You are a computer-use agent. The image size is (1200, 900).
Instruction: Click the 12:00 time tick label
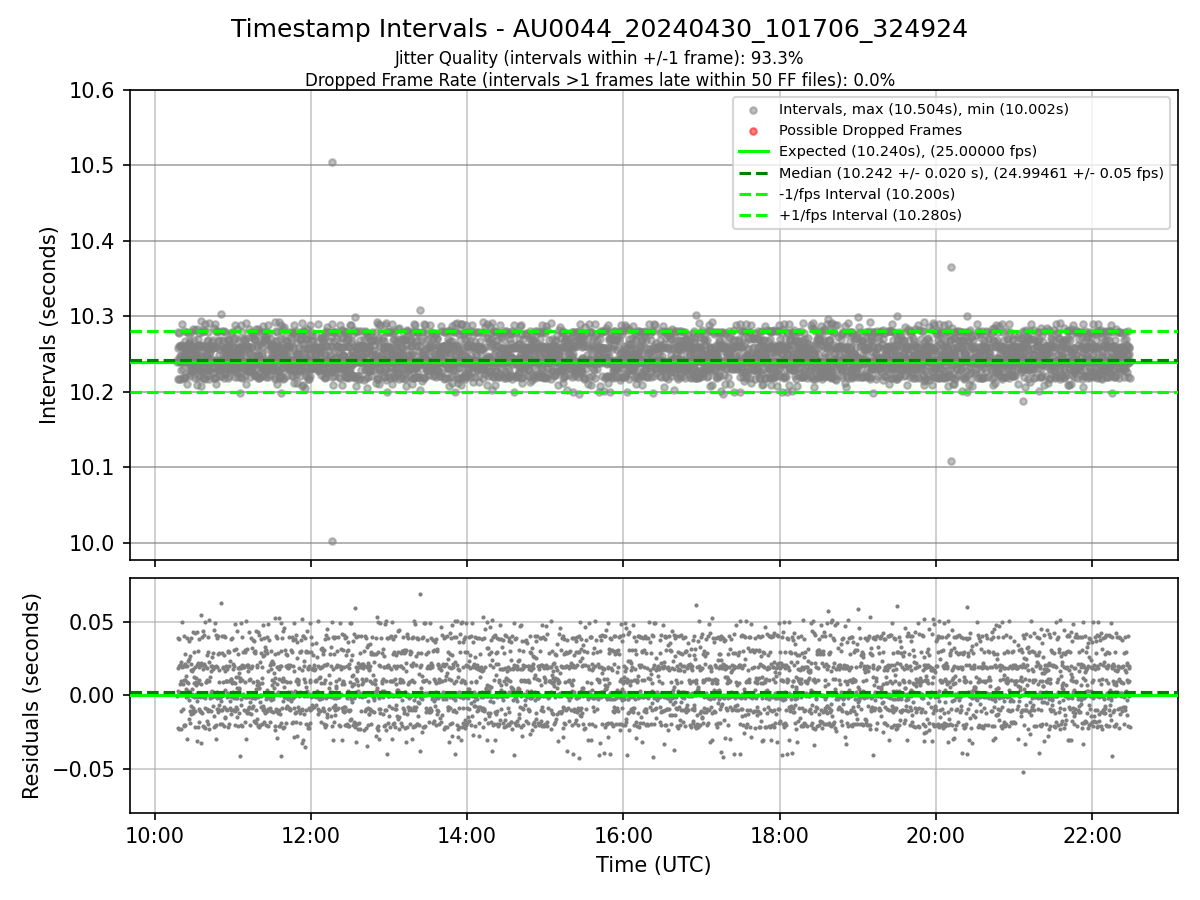click(310, 835)
